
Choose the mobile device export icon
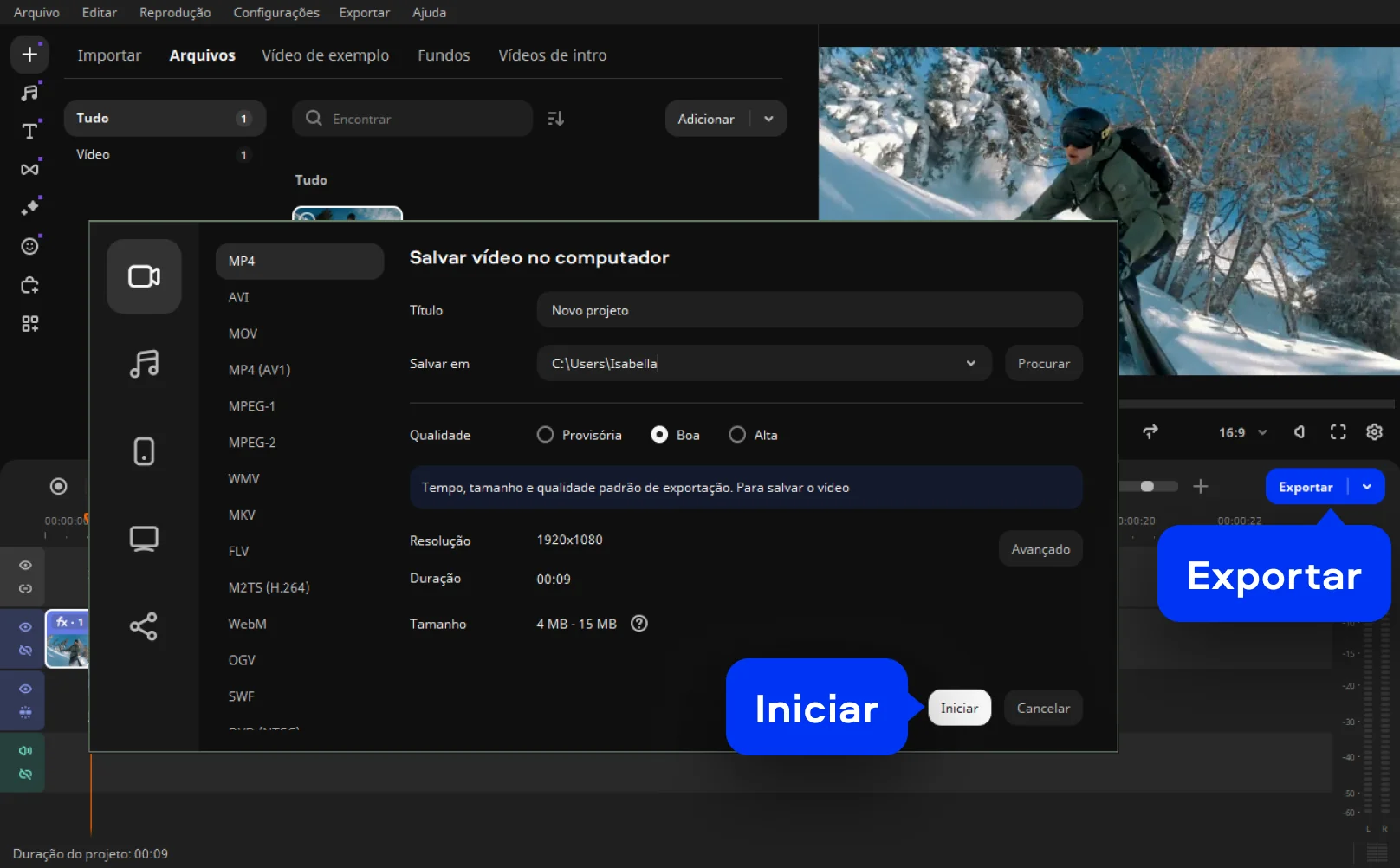144,451
